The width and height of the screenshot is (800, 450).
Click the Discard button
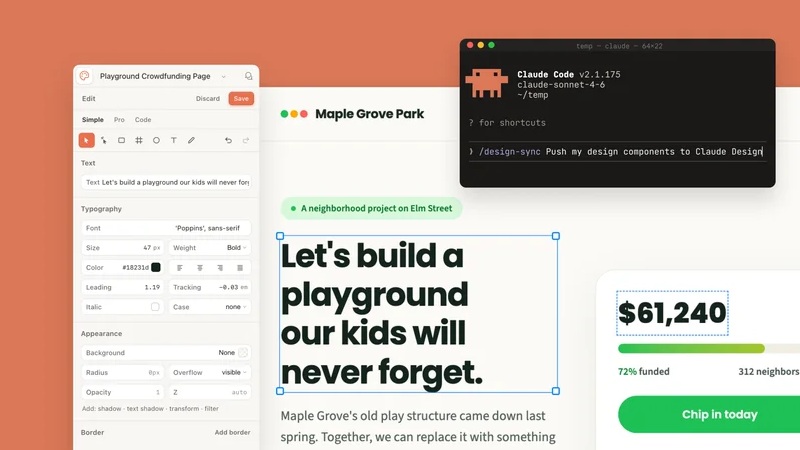tap(208, 98)
